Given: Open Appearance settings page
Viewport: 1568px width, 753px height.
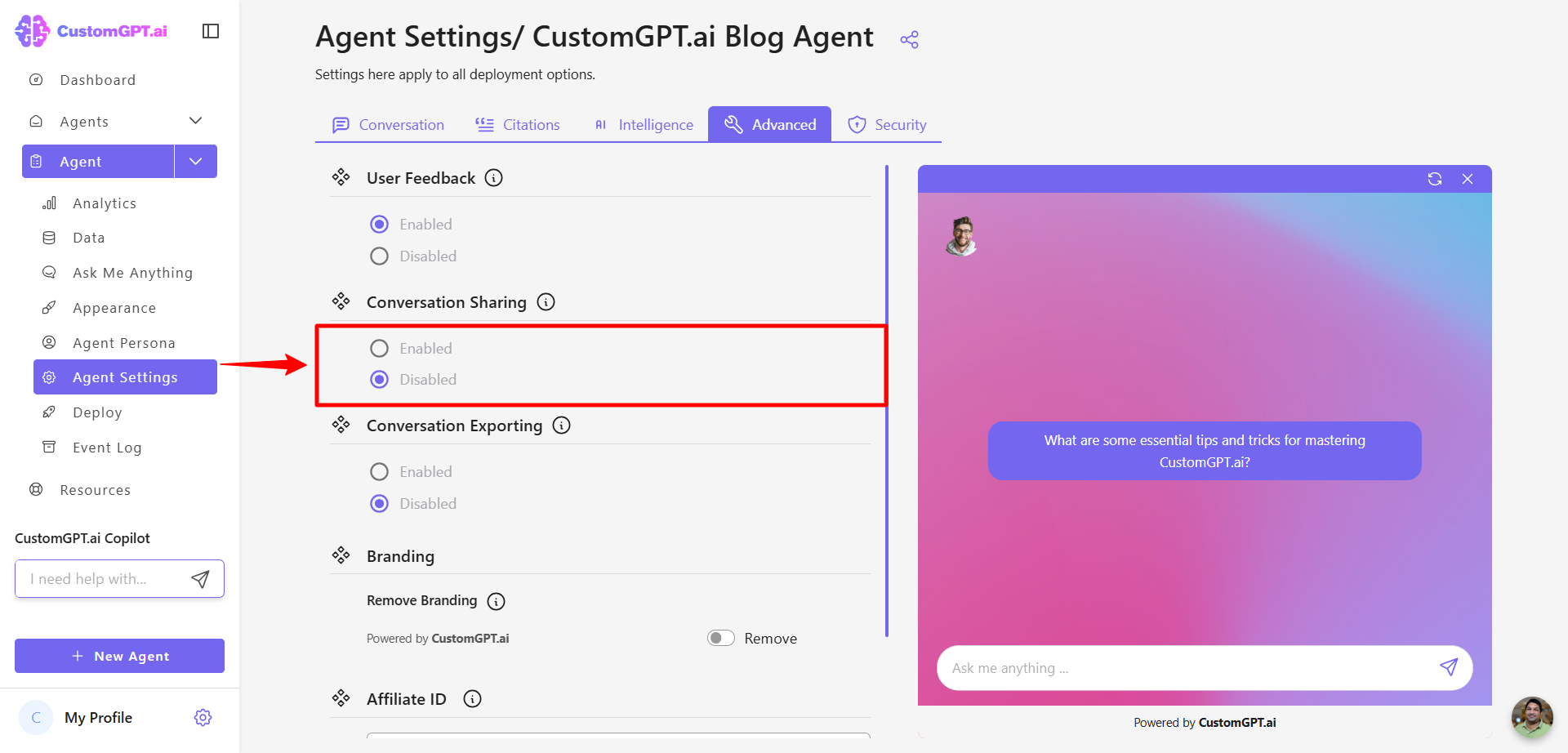Looking at the screenshot, I should [114, 308].
